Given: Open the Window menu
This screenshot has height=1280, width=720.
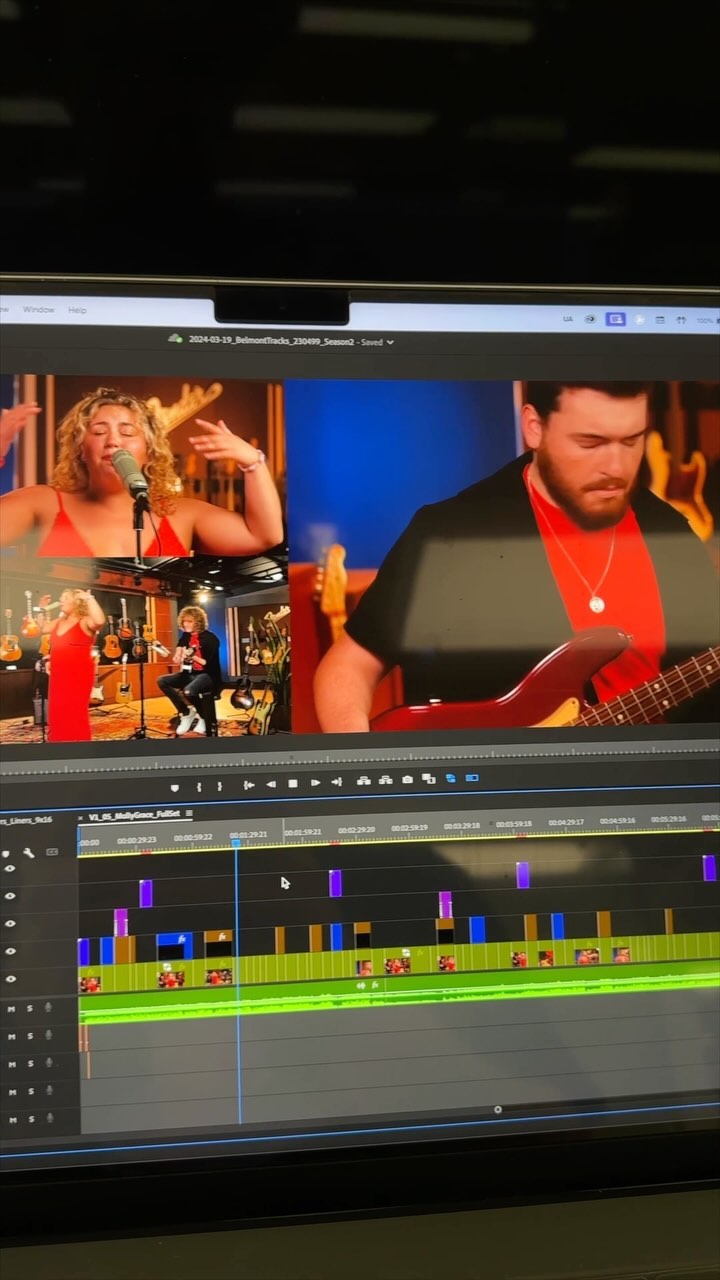Looking at the screenshot, I should [39, 310].
